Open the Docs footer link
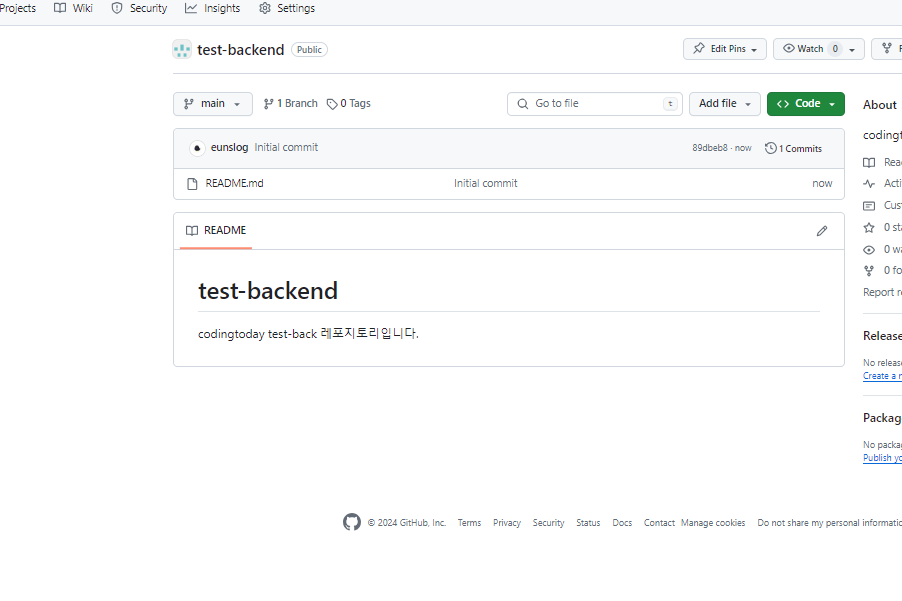The width and height of the screenshot is (902, 601). pos(622,523)
